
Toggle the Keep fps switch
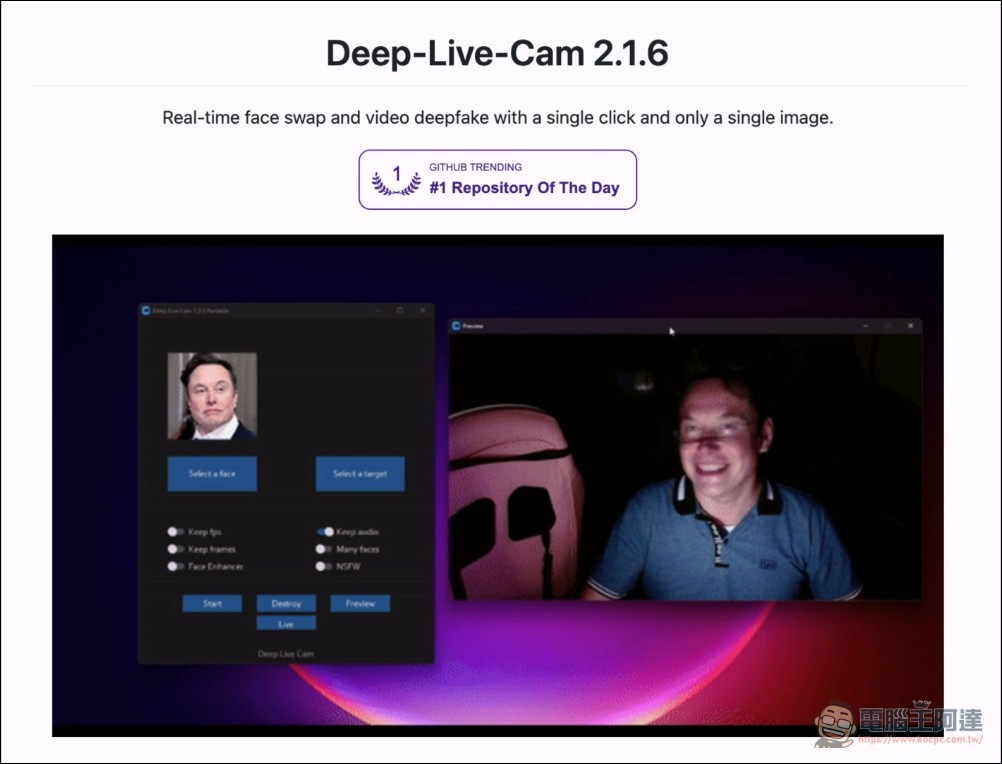(176, 531)
